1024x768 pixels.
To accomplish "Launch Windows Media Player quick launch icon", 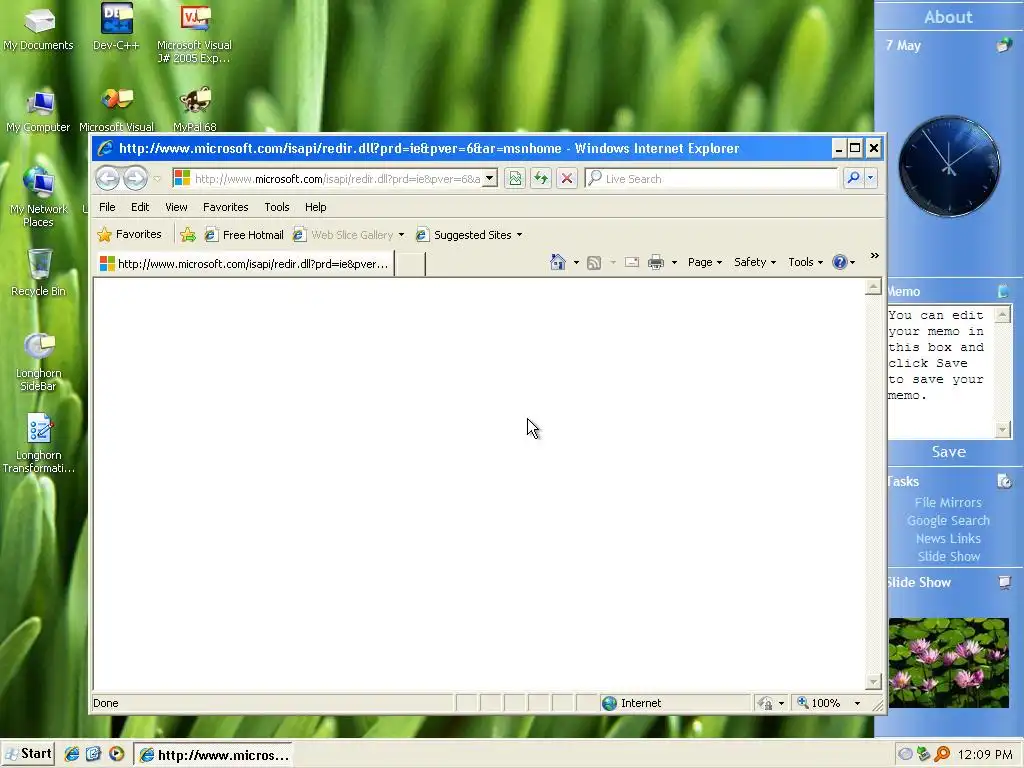I will pos(116,754).
